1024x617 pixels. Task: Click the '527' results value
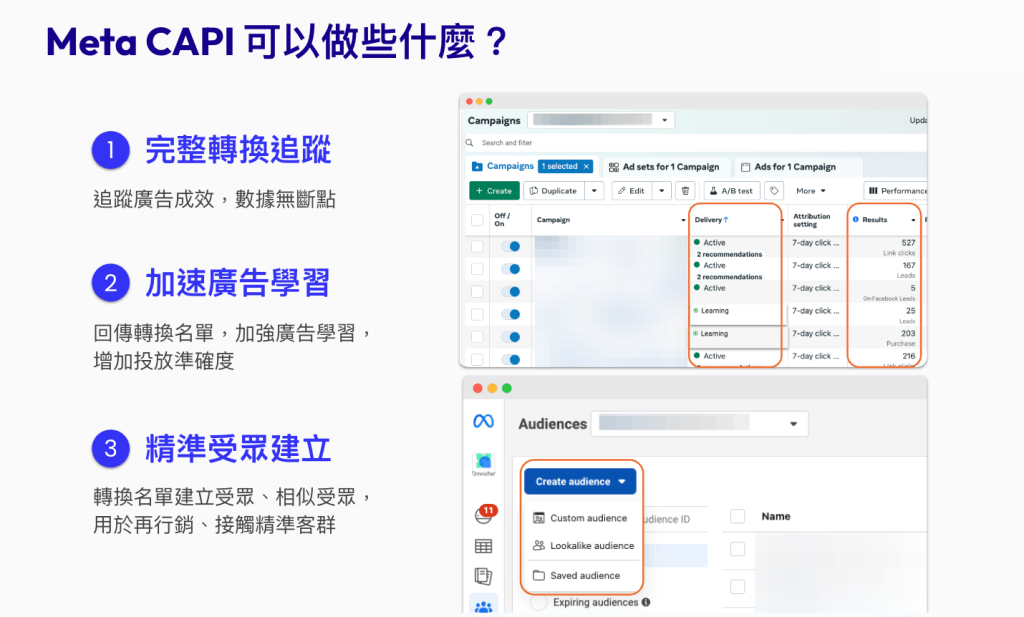pos(908,242)
